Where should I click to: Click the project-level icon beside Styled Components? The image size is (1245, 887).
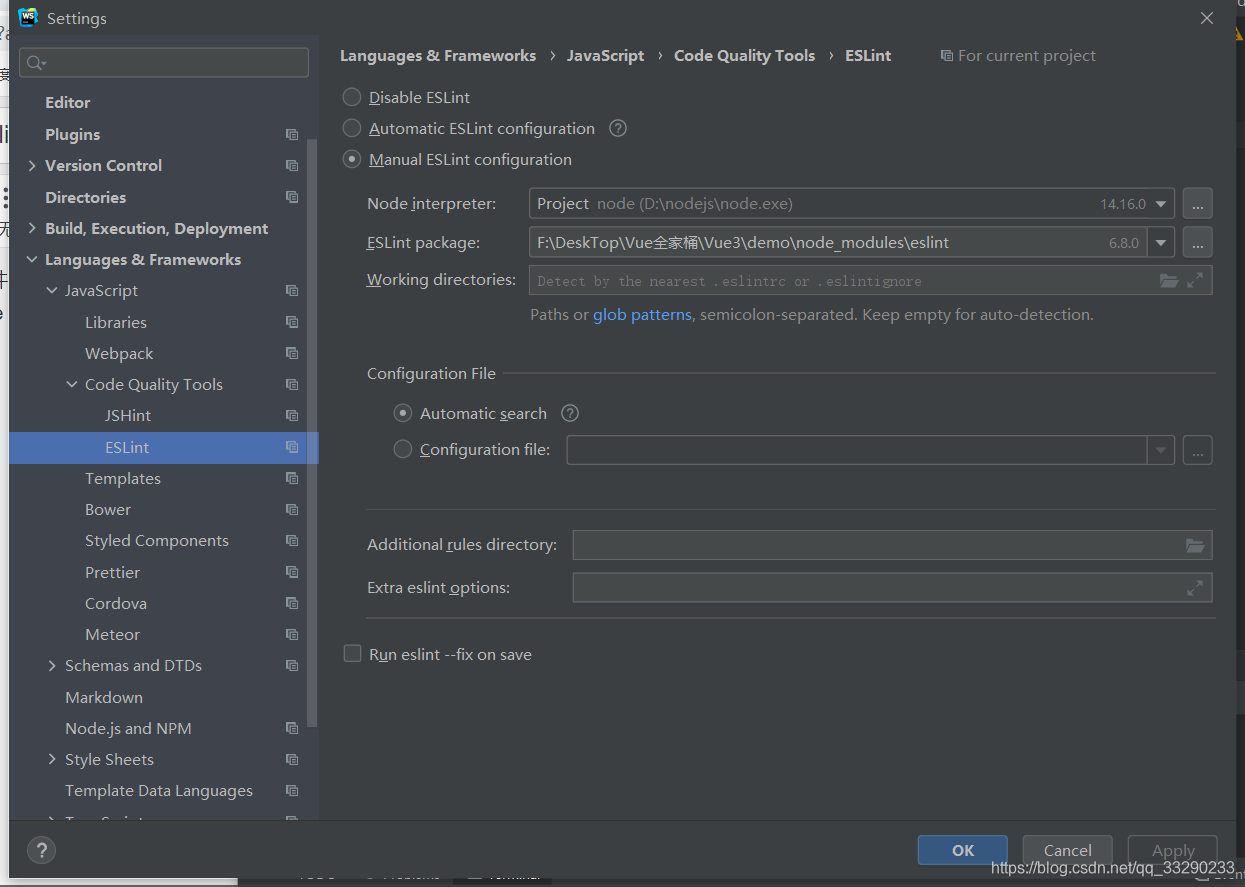(x=292, y=540)
